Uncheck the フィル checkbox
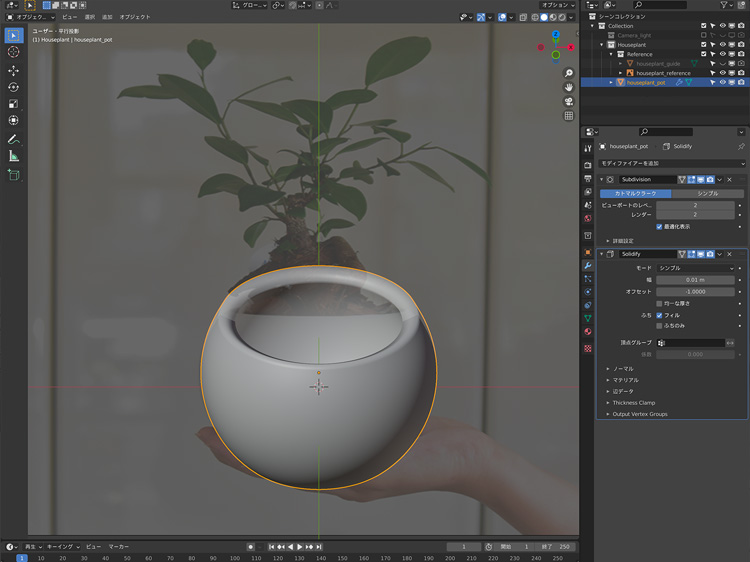750x562 pixels. click(658, 315)
